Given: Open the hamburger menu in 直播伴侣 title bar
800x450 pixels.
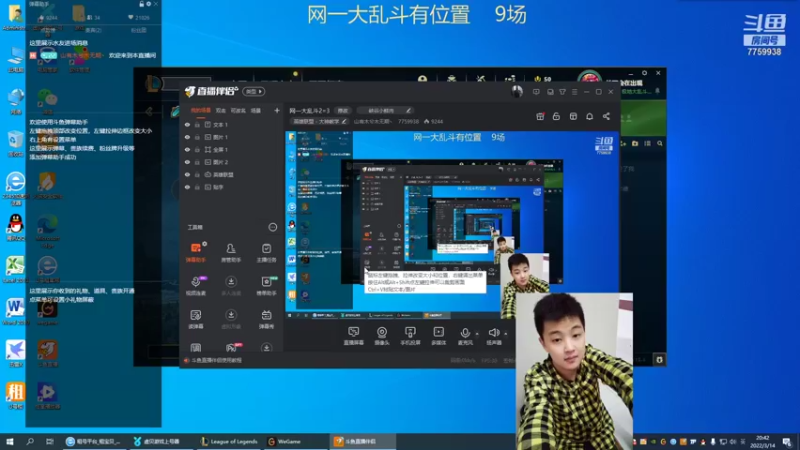Looking at the screenshot, I should coord(574,92).
